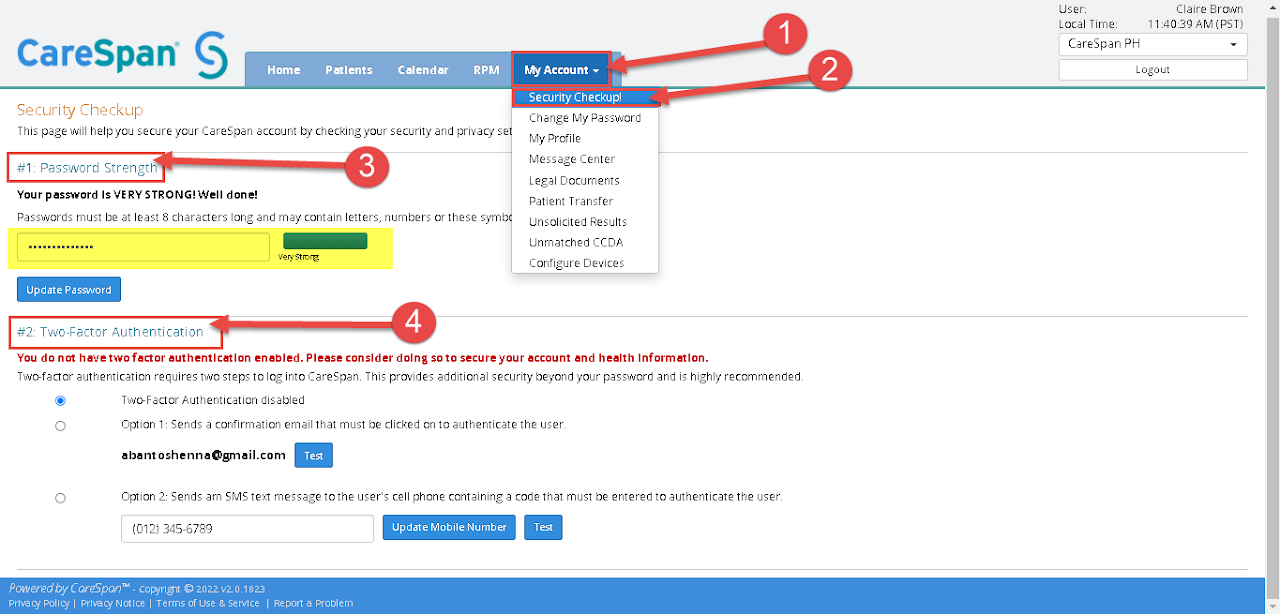Click the Claire Brown user name
This screenshot has height=614, width=1280.
1210,9
